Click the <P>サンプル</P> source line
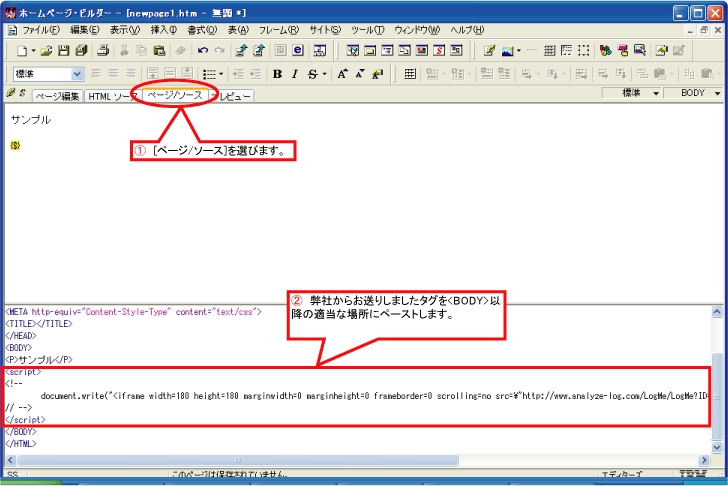 coord(39,360)
